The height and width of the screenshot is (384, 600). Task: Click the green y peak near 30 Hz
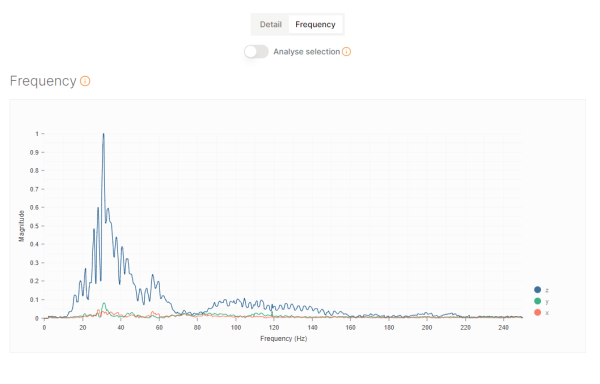(104, 304)
